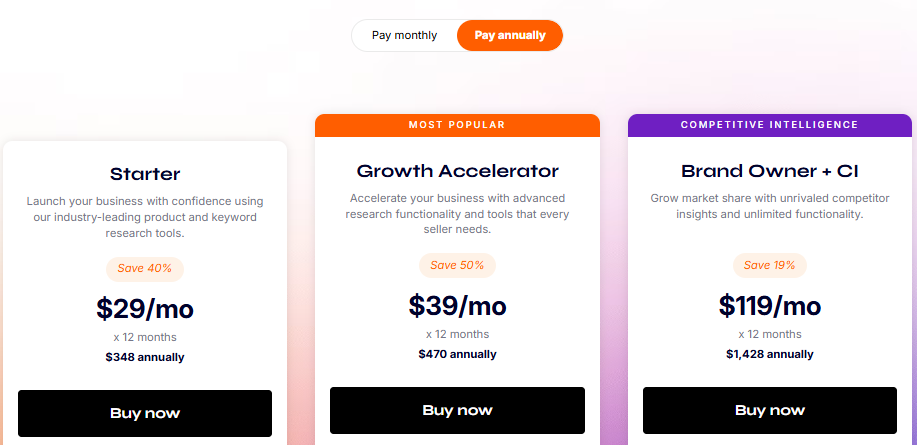Viewport: 917px width, 445px height.
Task: Click the purple Competitive Intelligence banner
Action: pos(770,125)
